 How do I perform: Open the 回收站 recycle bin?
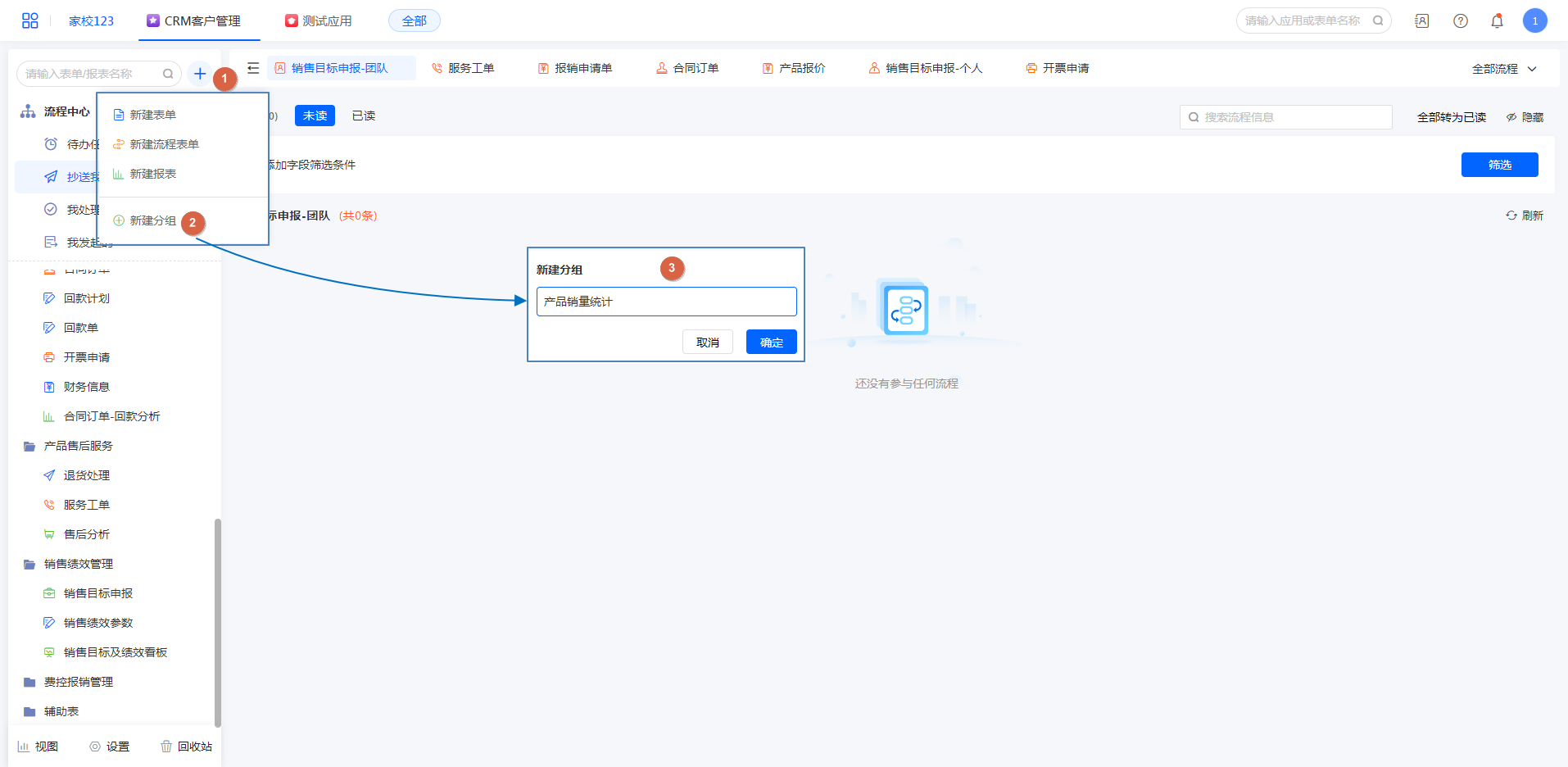coord(187,747)
